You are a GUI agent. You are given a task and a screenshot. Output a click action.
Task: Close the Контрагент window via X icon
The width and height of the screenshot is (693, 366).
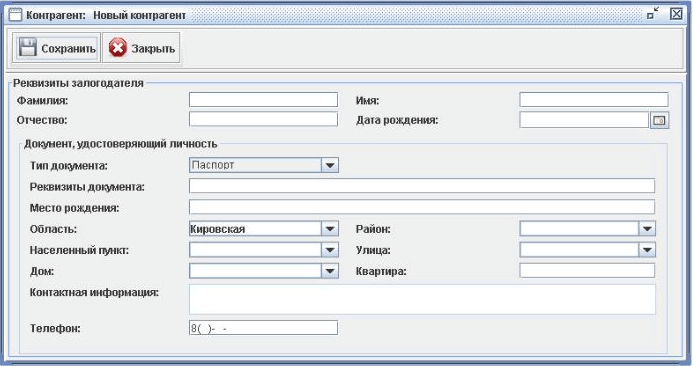coord(676,14)
